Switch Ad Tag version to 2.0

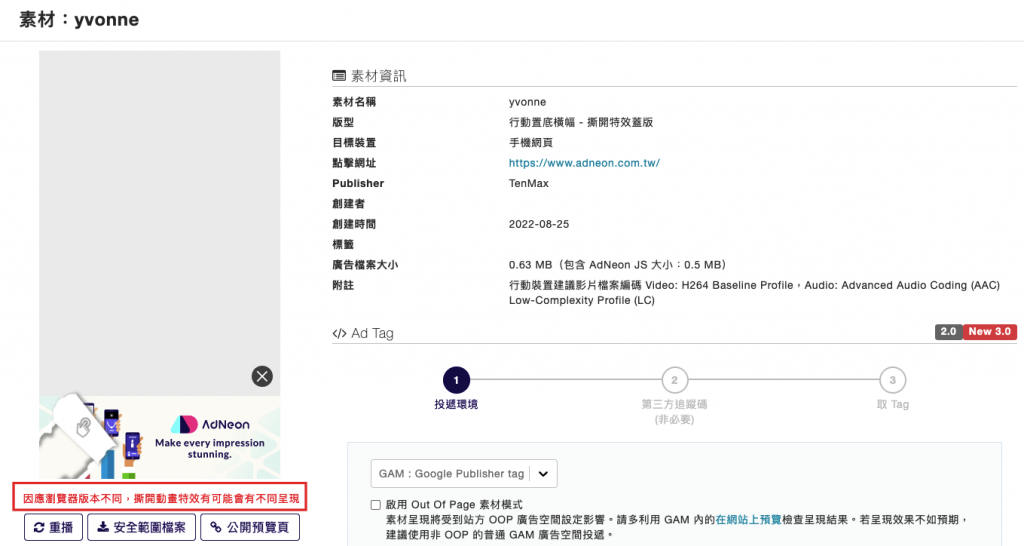948,332
